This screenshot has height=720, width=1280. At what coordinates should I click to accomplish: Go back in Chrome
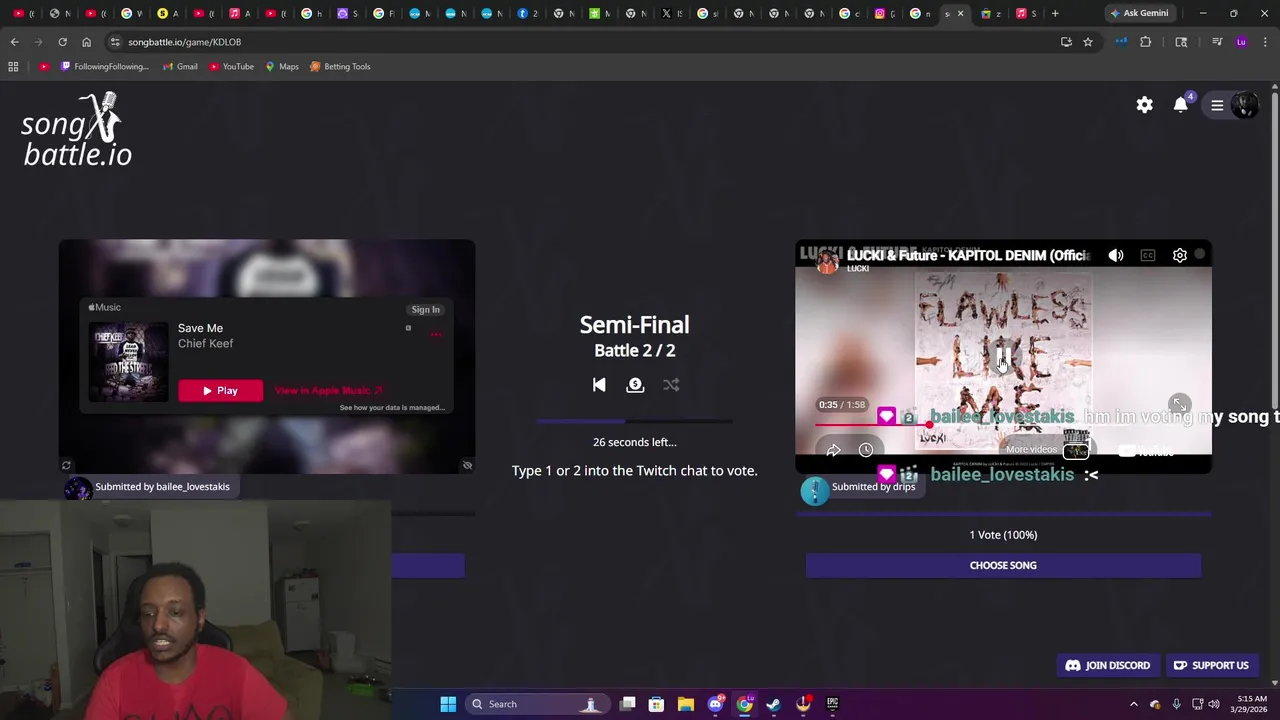tap(14, 42)
